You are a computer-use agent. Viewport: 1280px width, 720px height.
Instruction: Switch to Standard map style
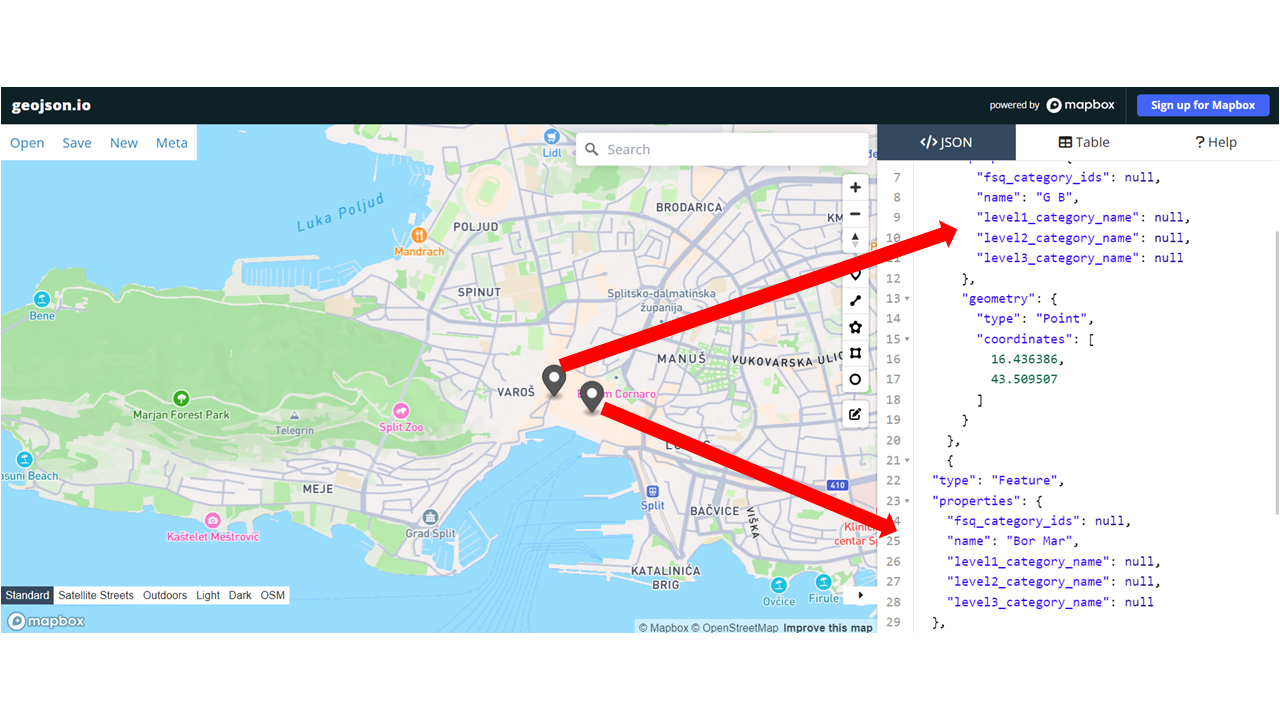point(27,595)
